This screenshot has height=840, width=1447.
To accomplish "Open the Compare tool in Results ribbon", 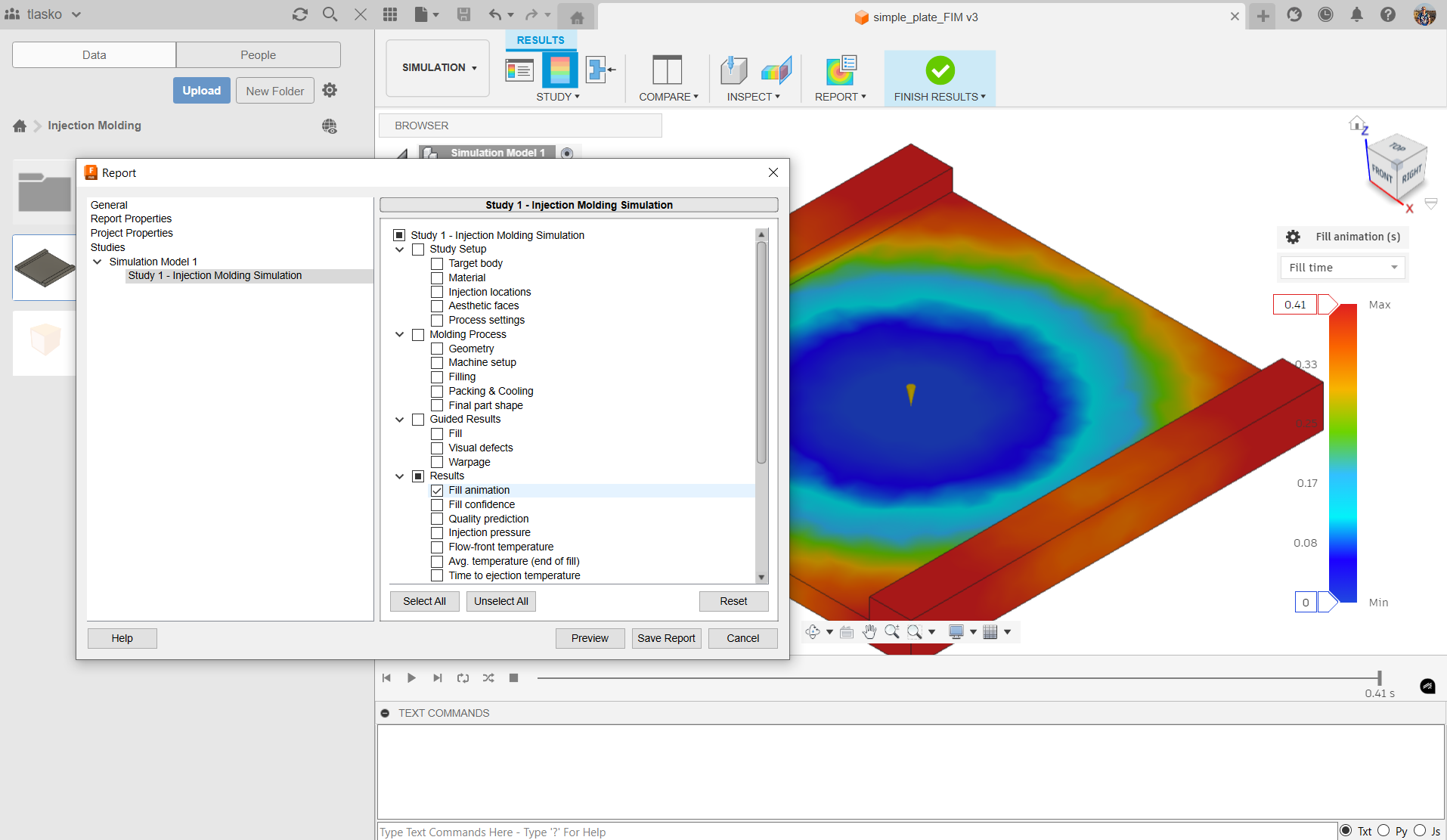I will pos(666,70).
